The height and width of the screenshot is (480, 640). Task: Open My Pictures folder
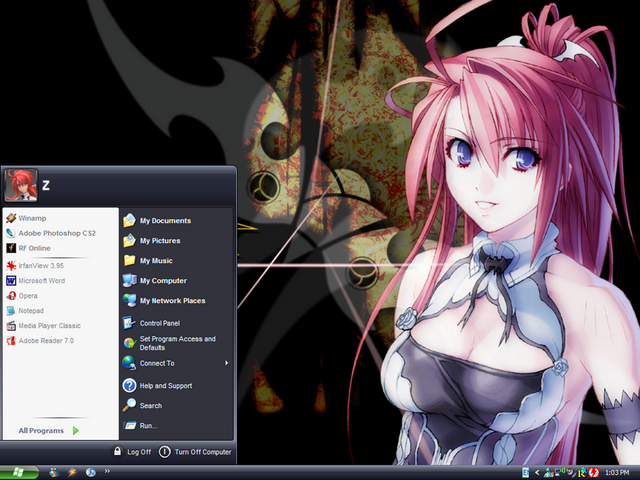[152, 240]
